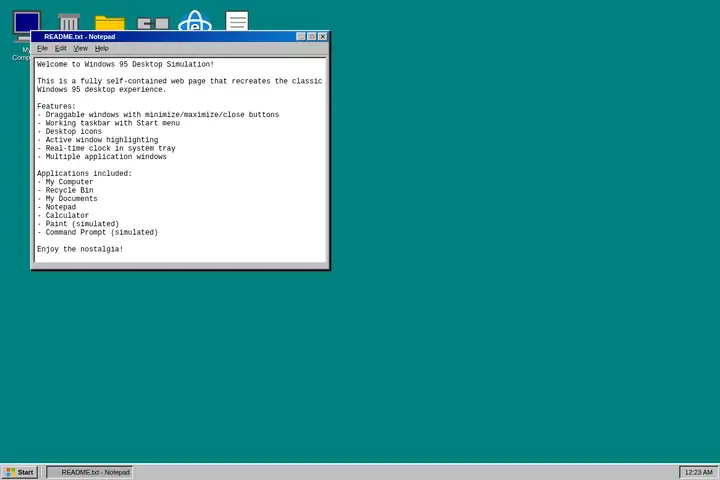Click the '- Recycle Bin' line in Notepad
This screenshot has width=720, height=480.
[x=65, y=190]
